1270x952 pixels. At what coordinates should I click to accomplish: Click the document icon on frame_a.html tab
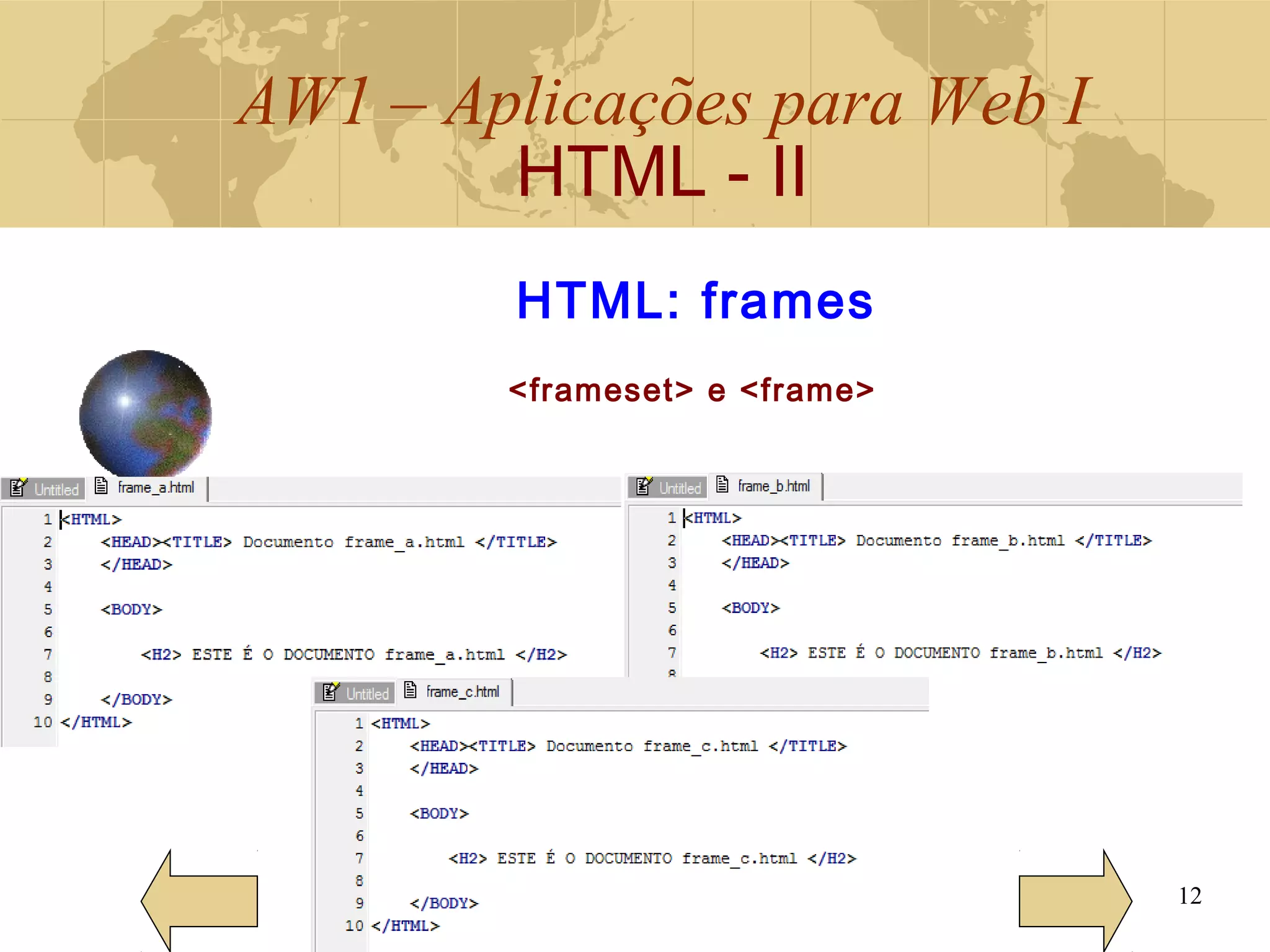point(101,486)
